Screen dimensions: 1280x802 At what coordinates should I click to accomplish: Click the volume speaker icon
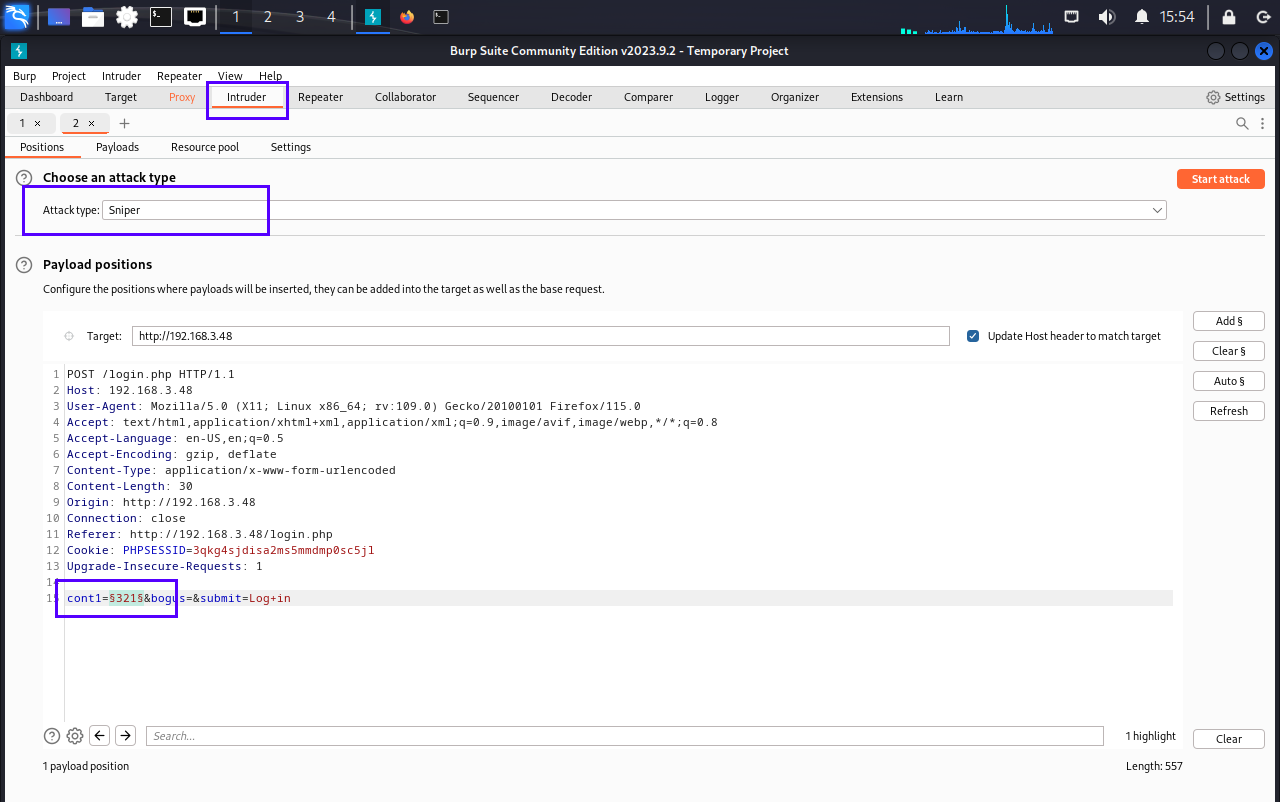[x=1106, y=17]
